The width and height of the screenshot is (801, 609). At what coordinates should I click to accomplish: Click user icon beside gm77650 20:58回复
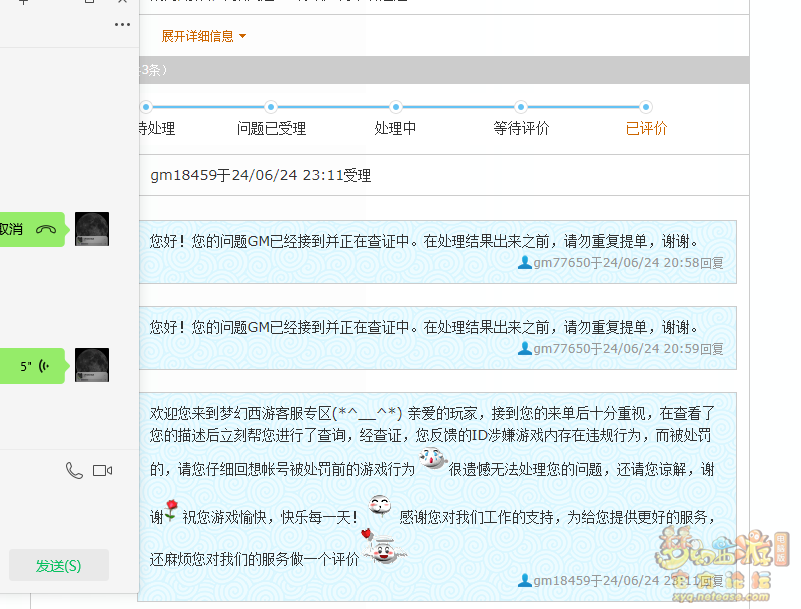[525, 263]
